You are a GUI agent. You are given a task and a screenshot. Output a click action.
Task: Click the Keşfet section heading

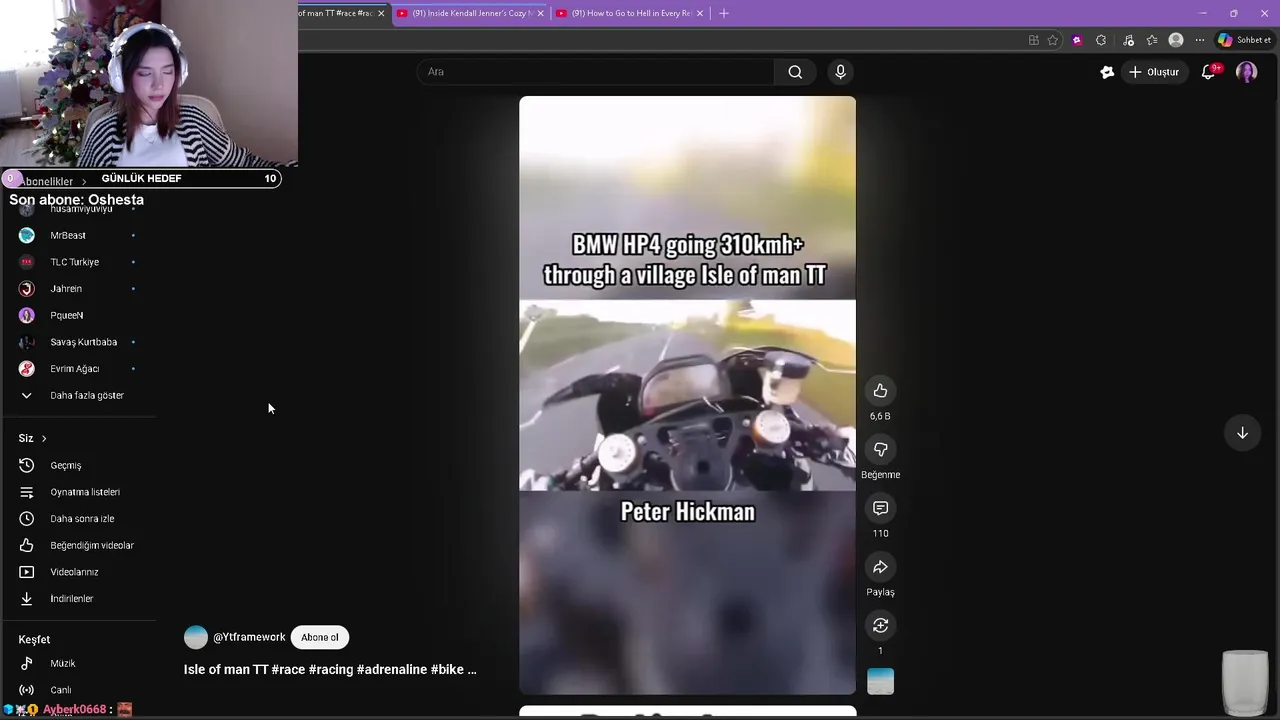pyautogui.click(x=34, y=639)
